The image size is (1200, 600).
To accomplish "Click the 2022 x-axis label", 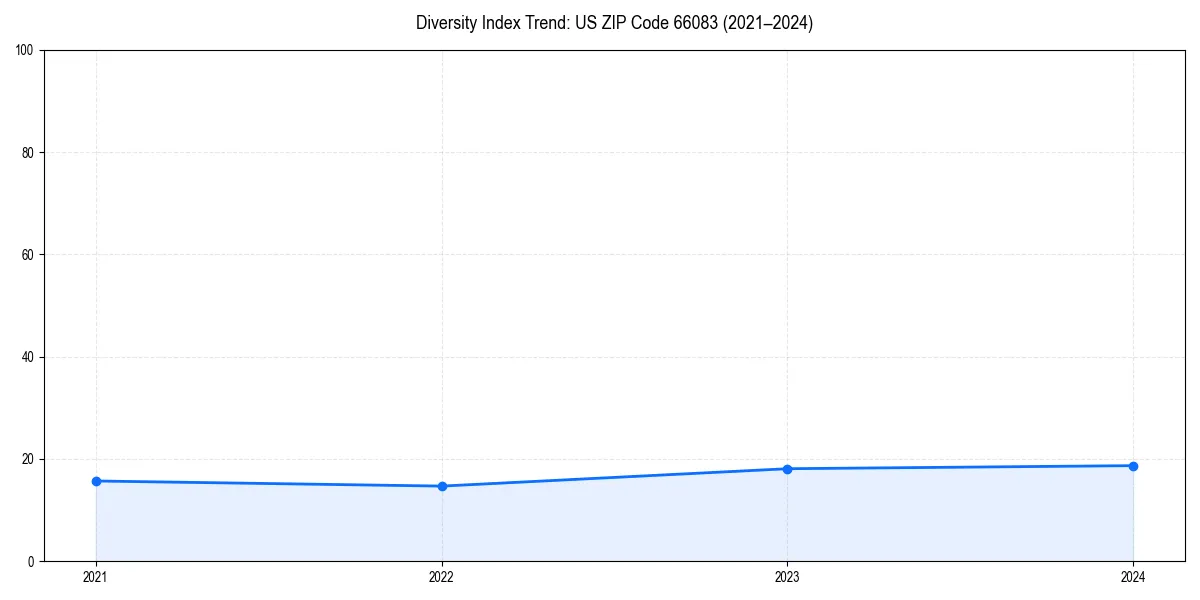I will tap(442, 576).
